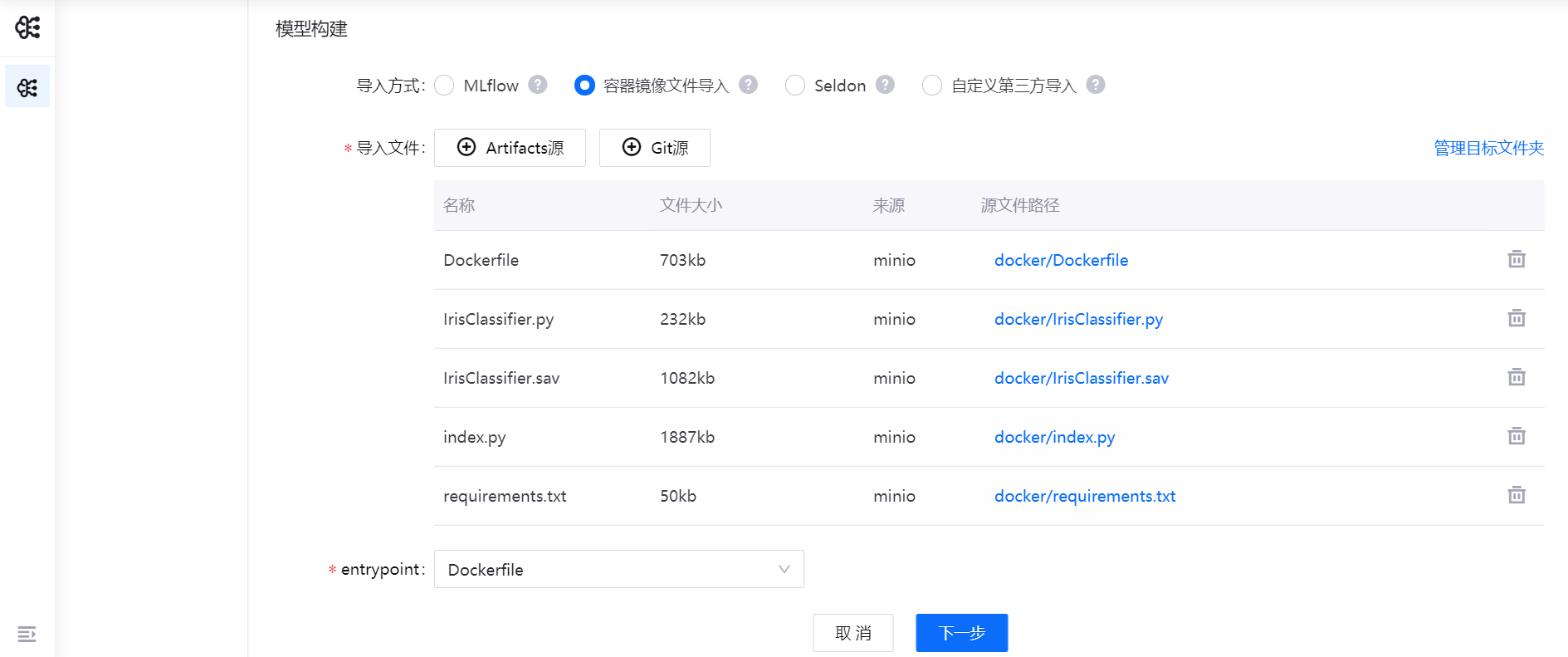The height and width of the screenshot is (657, 1568).
Task: Select the index.py name cell
Action: pyautogui.click(x=475, y=437)
